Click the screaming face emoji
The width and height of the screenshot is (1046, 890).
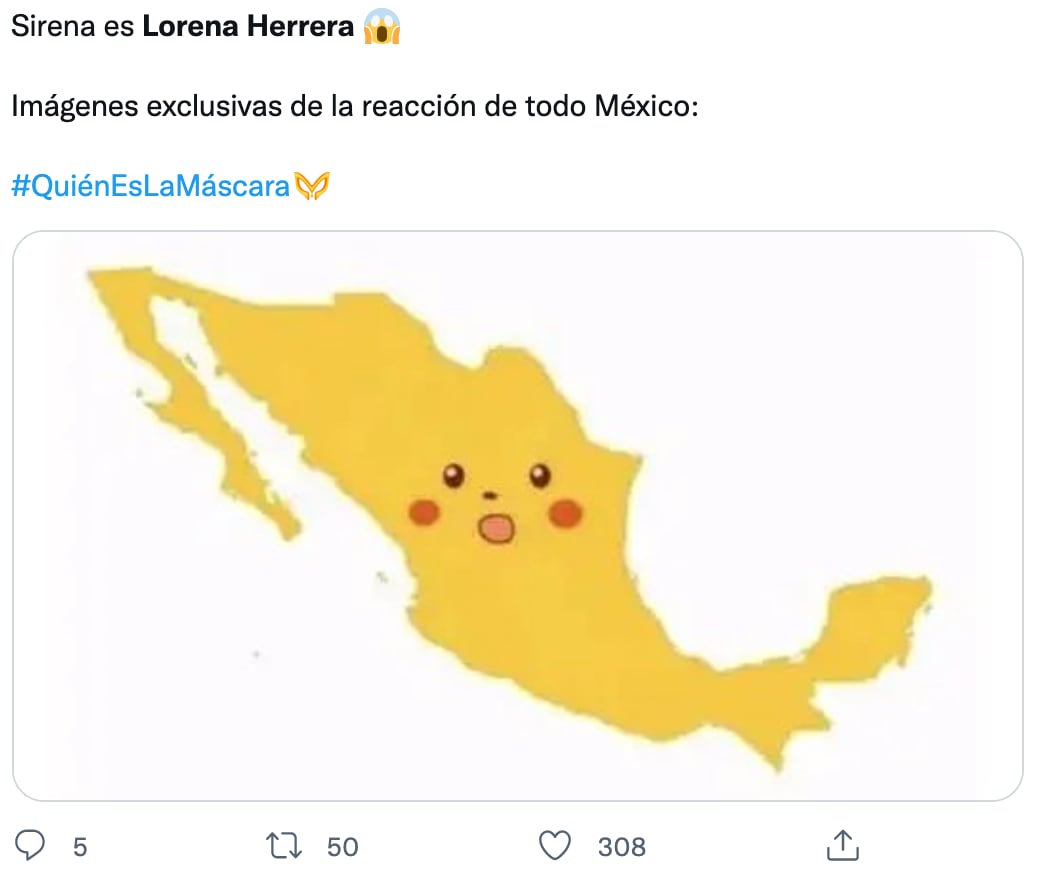click(382, 27)
